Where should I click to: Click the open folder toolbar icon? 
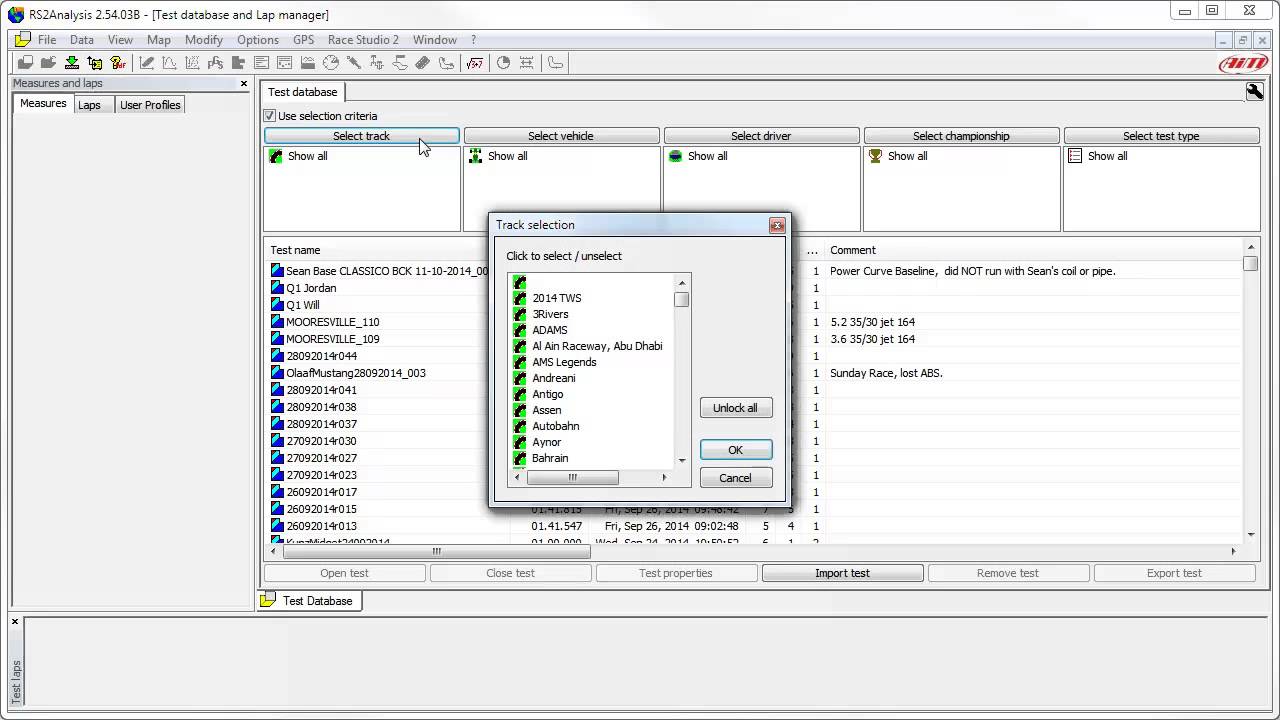48,62
